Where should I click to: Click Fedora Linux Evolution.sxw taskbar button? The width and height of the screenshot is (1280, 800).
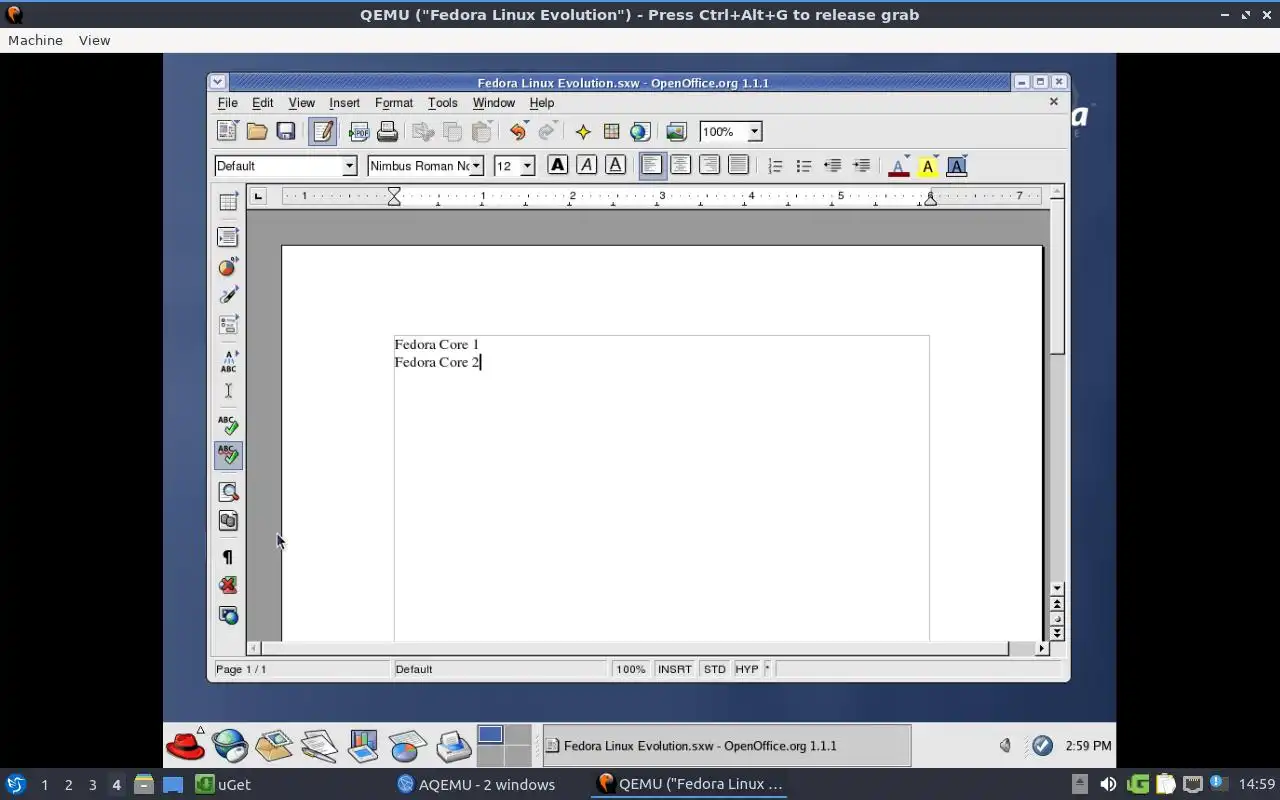[727, 746]
